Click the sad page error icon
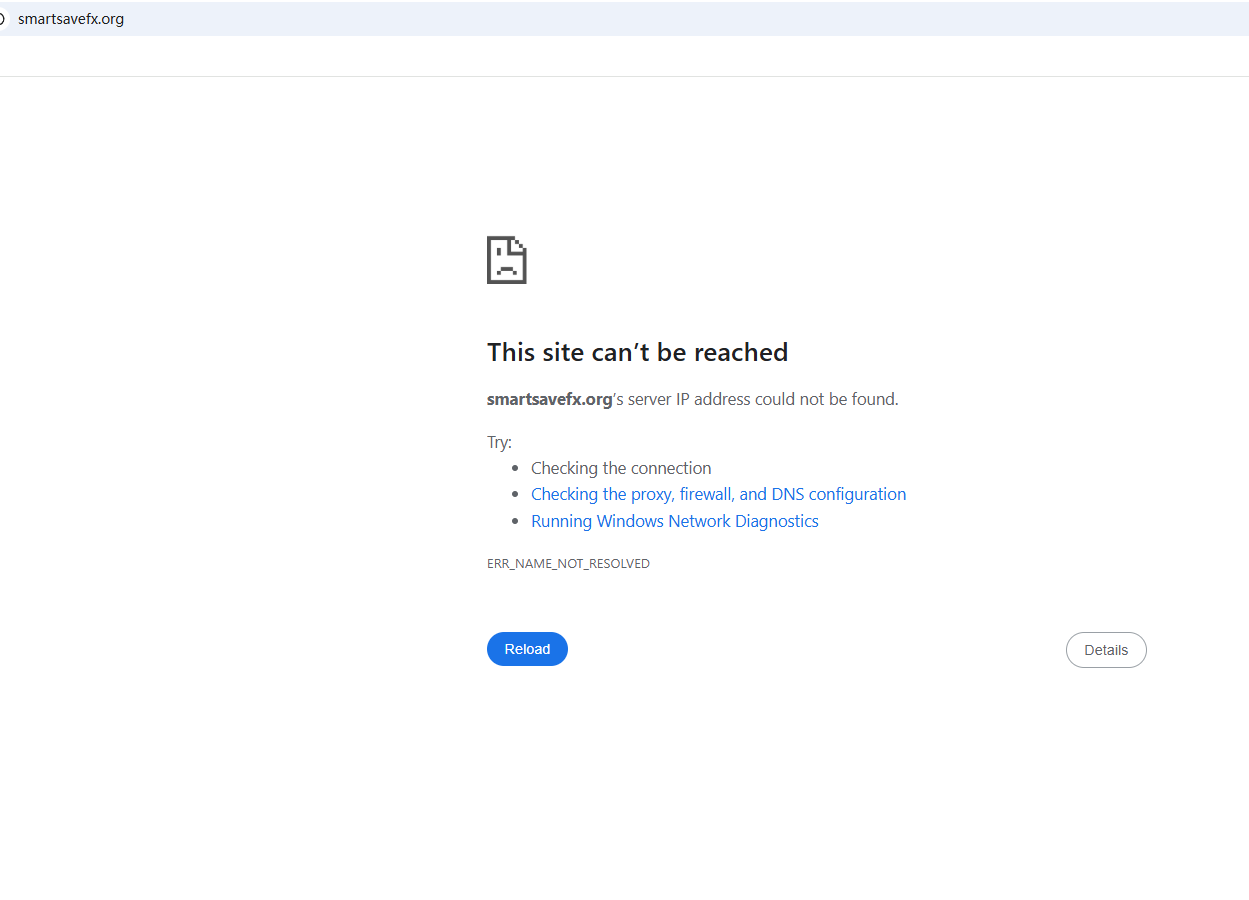 507,260
